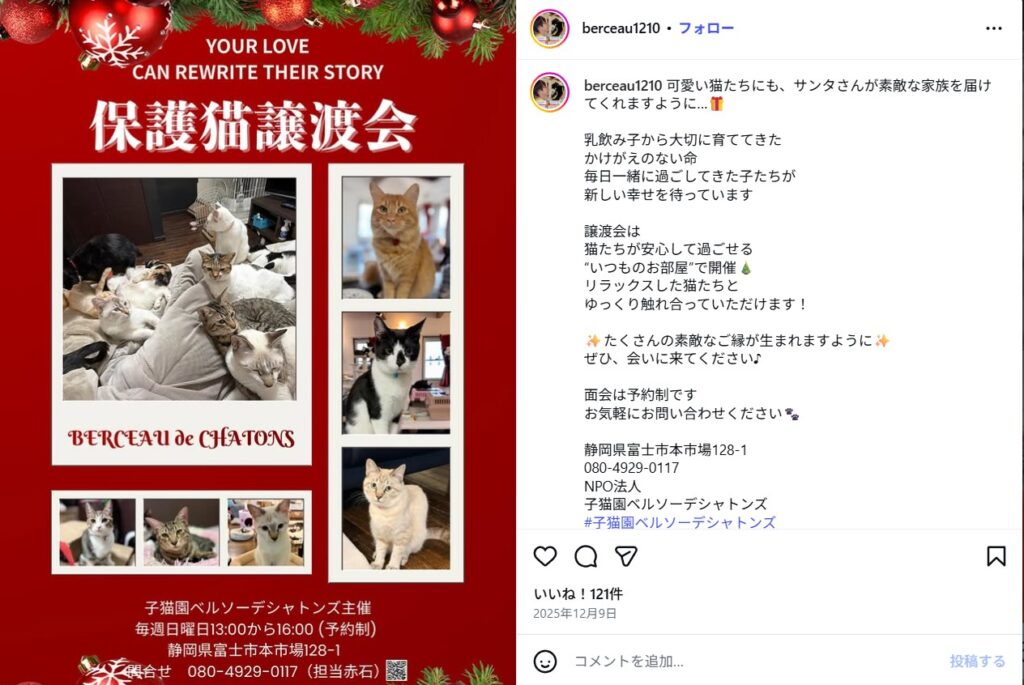The image size is (1024, 685).
Task: Click the berceau1210 username in caption
Action: point(622,86)
